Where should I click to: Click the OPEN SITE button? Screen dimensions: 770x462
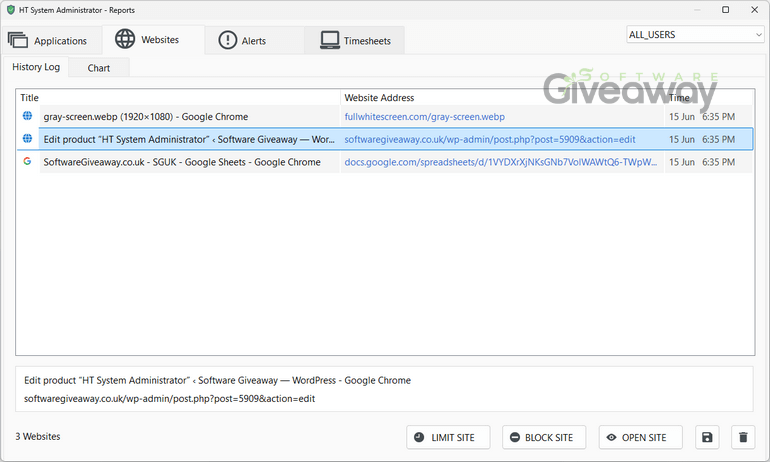(x=640, y=437)
